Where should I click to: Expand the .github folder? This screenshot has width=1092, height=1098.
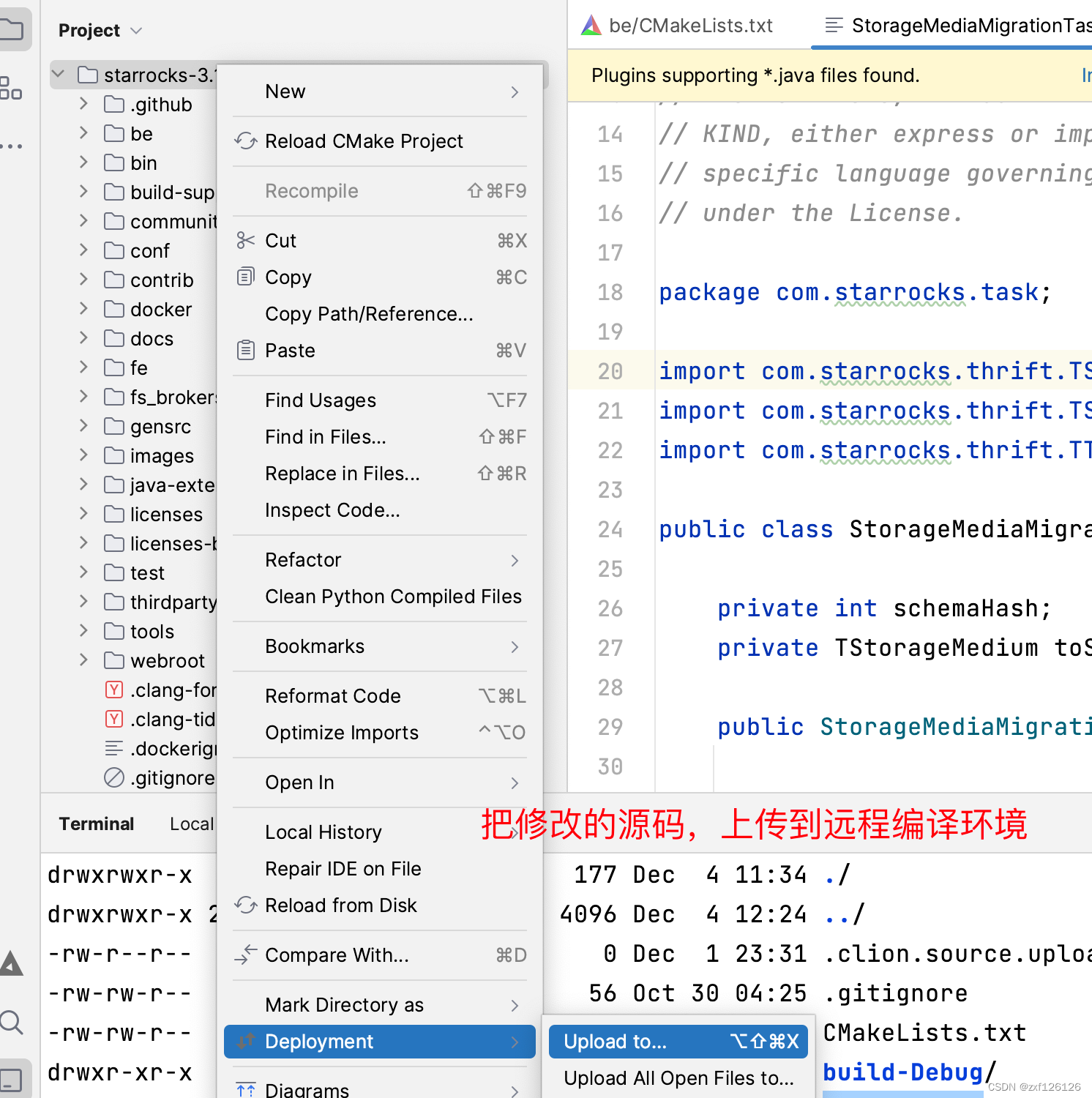coord(83,104)
